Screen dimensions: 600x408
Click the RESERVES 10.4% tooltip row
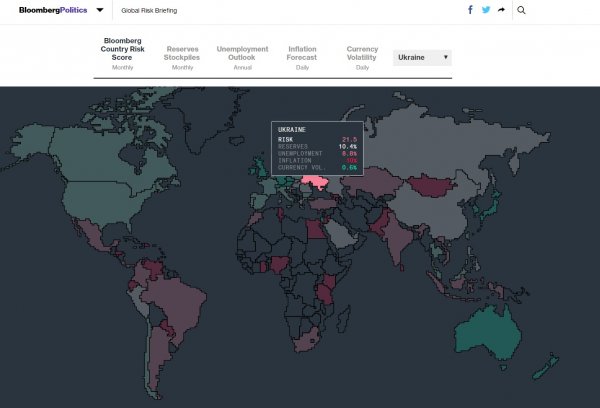(317, 147)
